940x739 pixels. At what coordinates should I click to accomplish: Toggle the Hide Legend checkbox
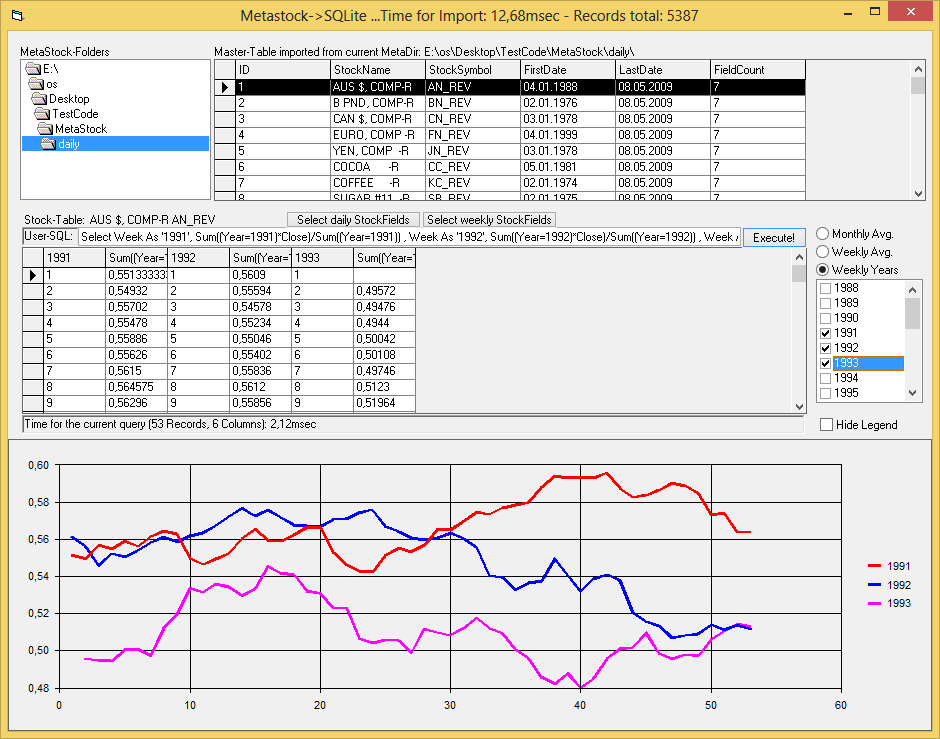click(x=826, y=425)
